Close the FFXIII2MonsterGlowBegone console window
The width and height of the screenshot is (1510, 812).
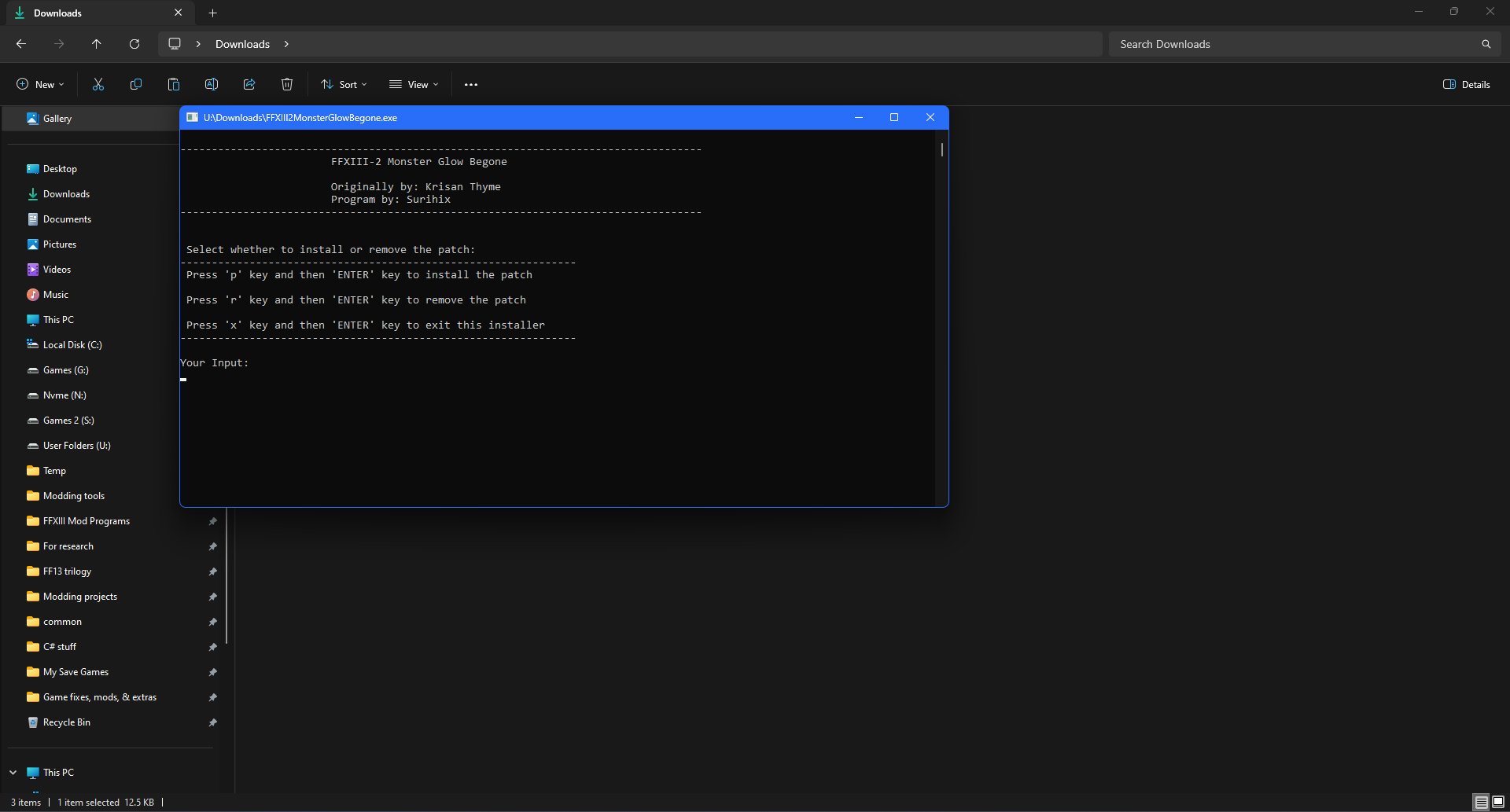pos(930,117)
